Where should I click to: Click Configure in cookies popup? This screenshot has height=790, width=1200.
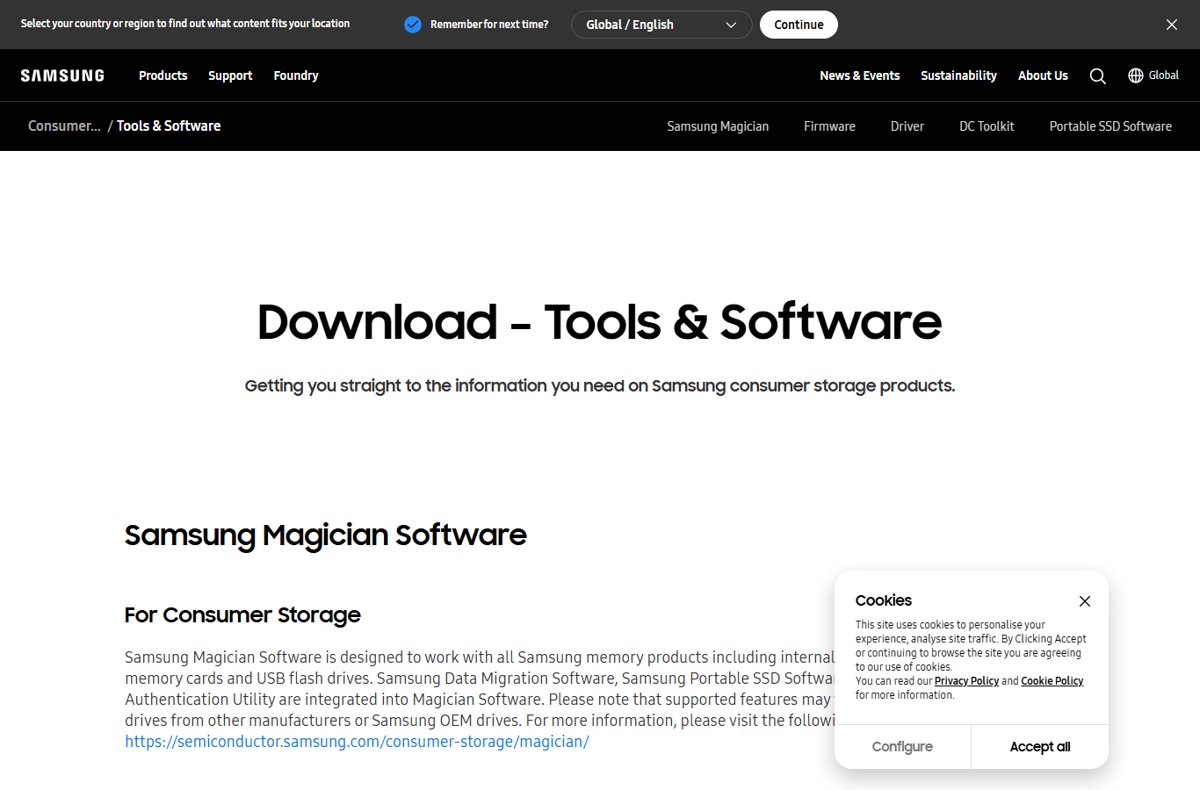[902, 747]
